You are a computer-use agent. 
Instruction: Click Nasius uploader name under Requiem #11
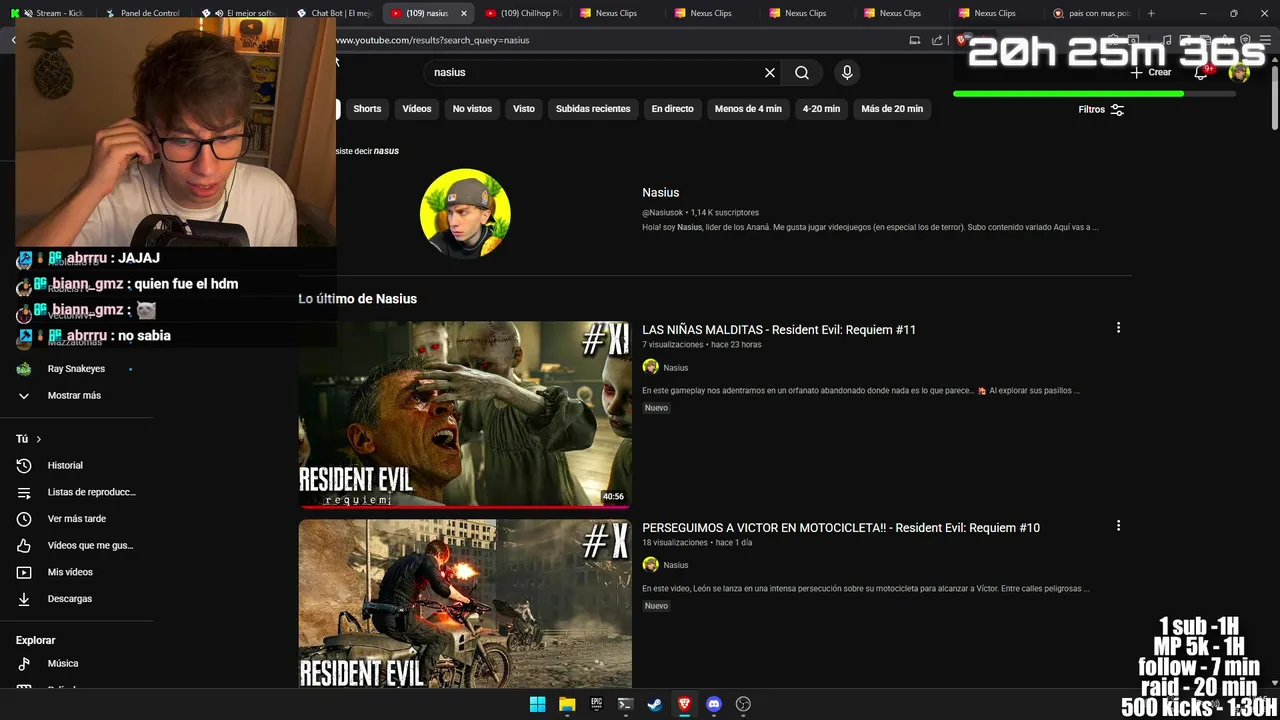tap(676, 368)
